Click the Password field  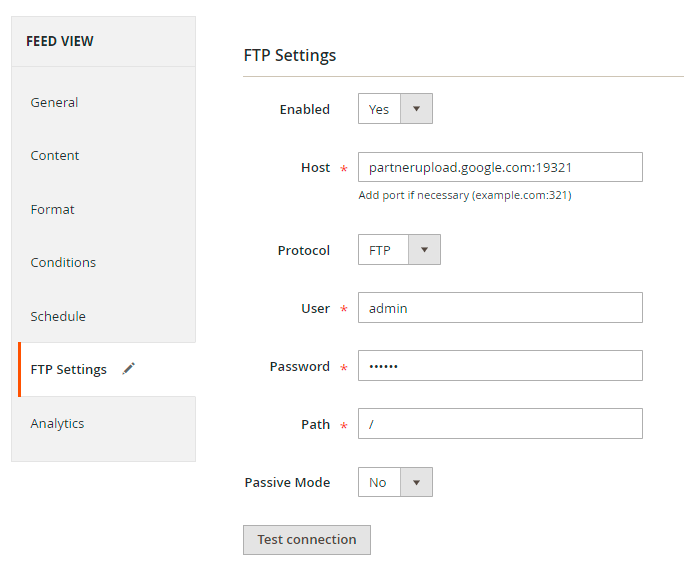[x=500, y=366]
